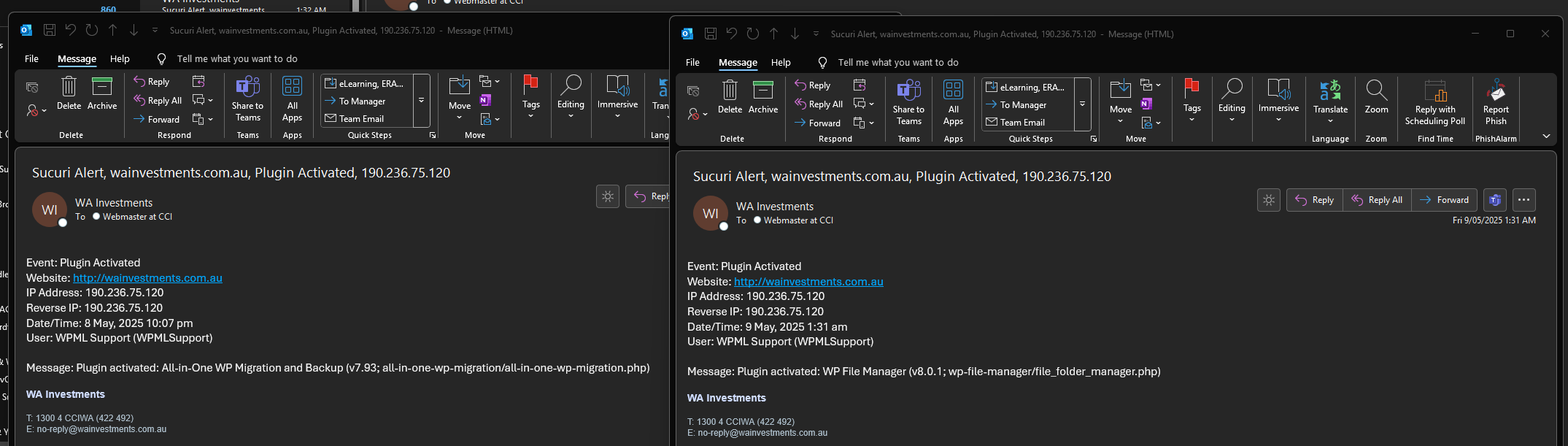Image resolution: width=1568 pixels, height=446 pixels.
Task: Forward the email from the left window ribbon
Action: [x=156, y=119]
